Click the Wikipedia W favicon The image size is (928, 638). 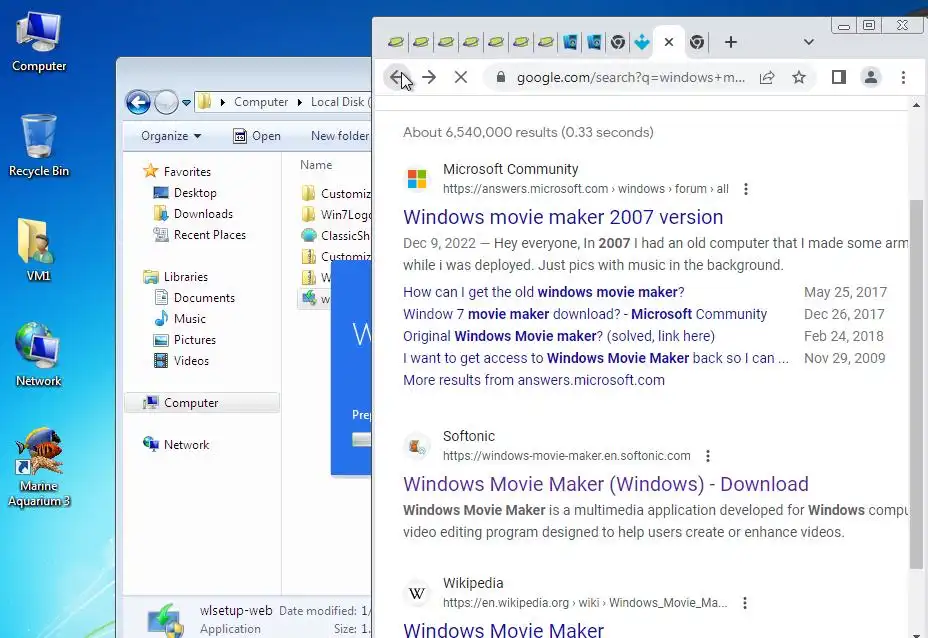point(417,593)
